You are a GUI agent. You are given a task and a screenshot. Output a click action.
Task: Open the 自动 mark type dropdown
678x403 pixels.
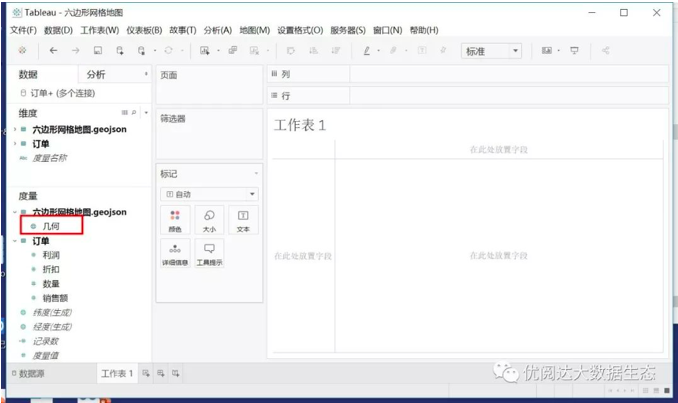coord(209,194)
